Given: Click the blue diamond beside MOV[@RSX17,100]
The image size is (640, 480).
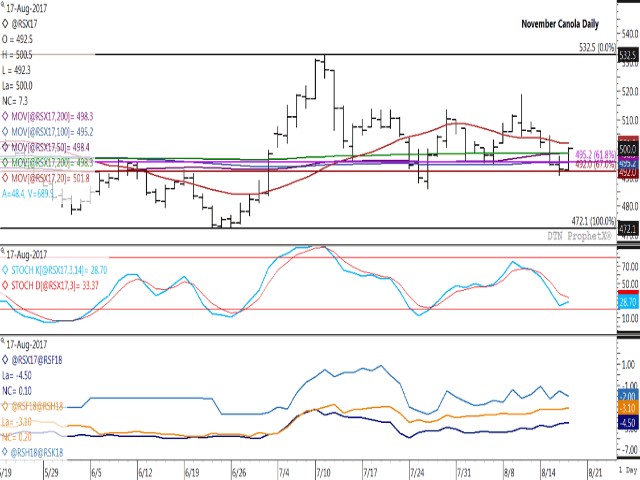Looking at the screenshot, I should [5, 132].
